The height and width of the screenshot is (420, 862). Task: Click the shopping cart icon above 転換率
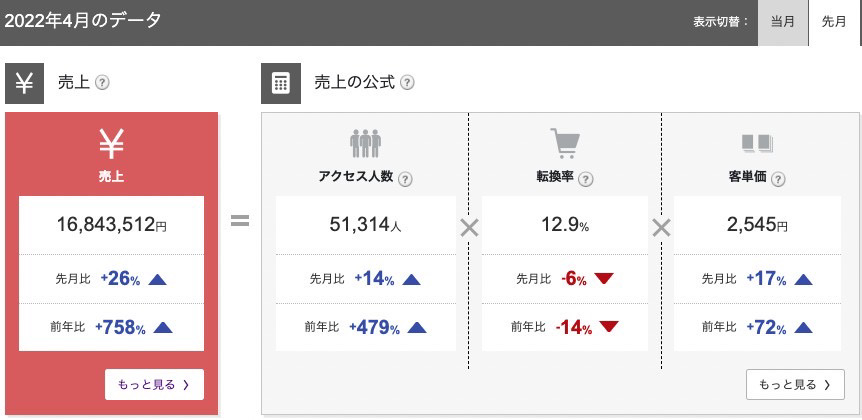click(x=564, y=143)
